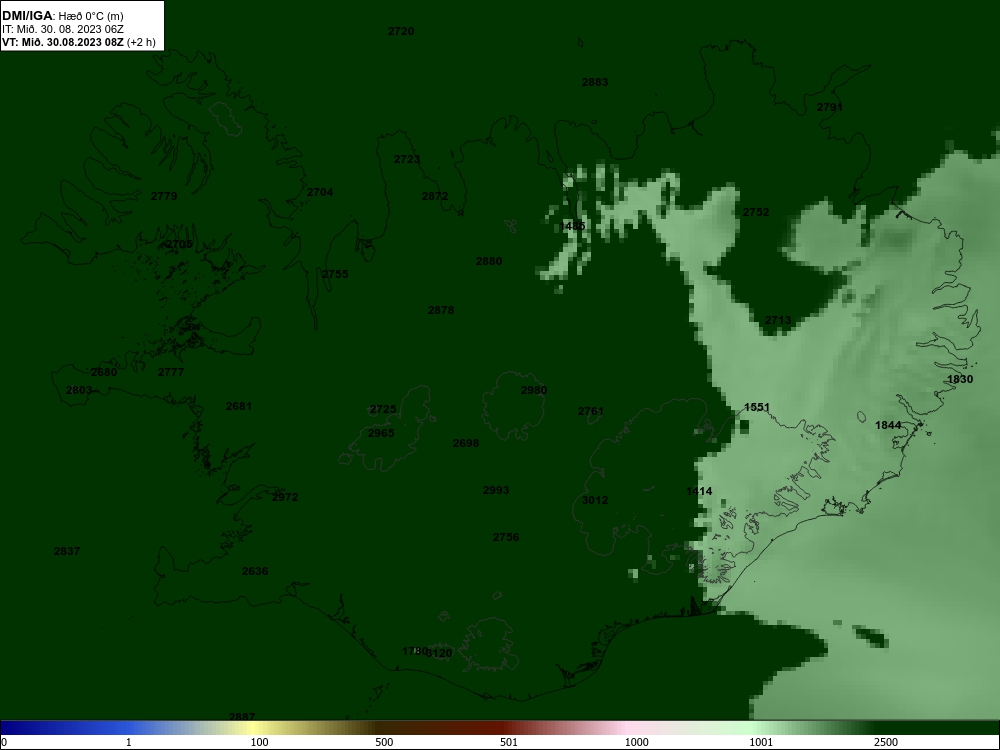
Task: Select the map value 1830
Action: coord(960,379)
